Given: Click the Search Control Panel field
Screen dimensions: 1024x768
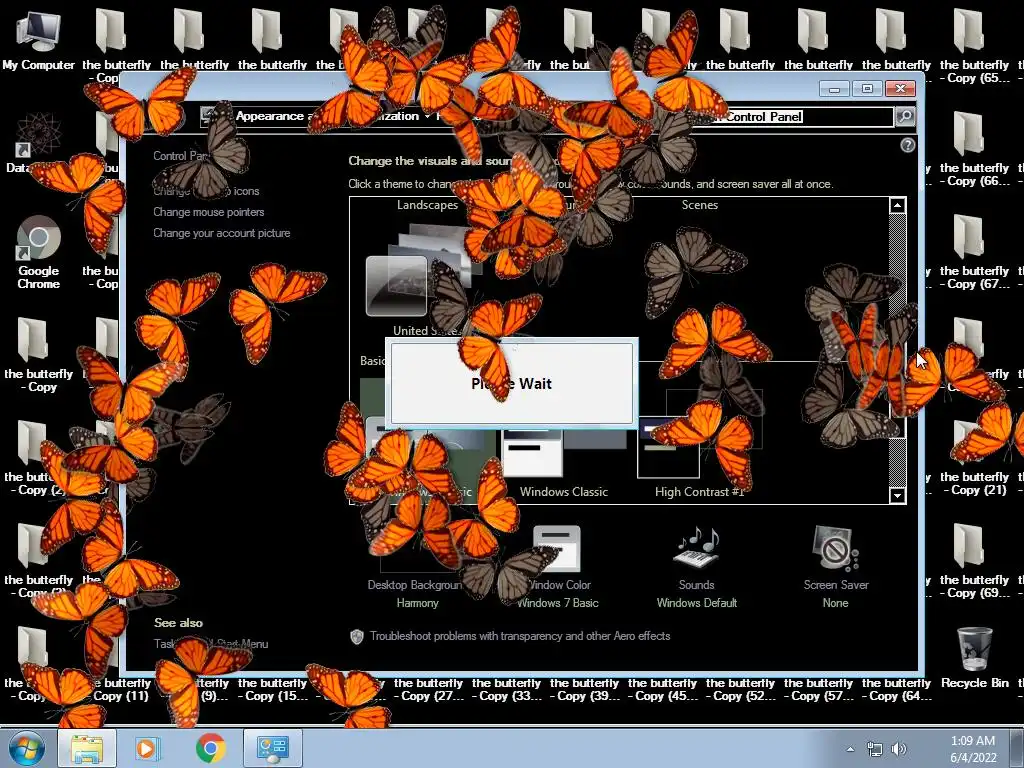Looking at the screenshot, I should pos(792,116).
